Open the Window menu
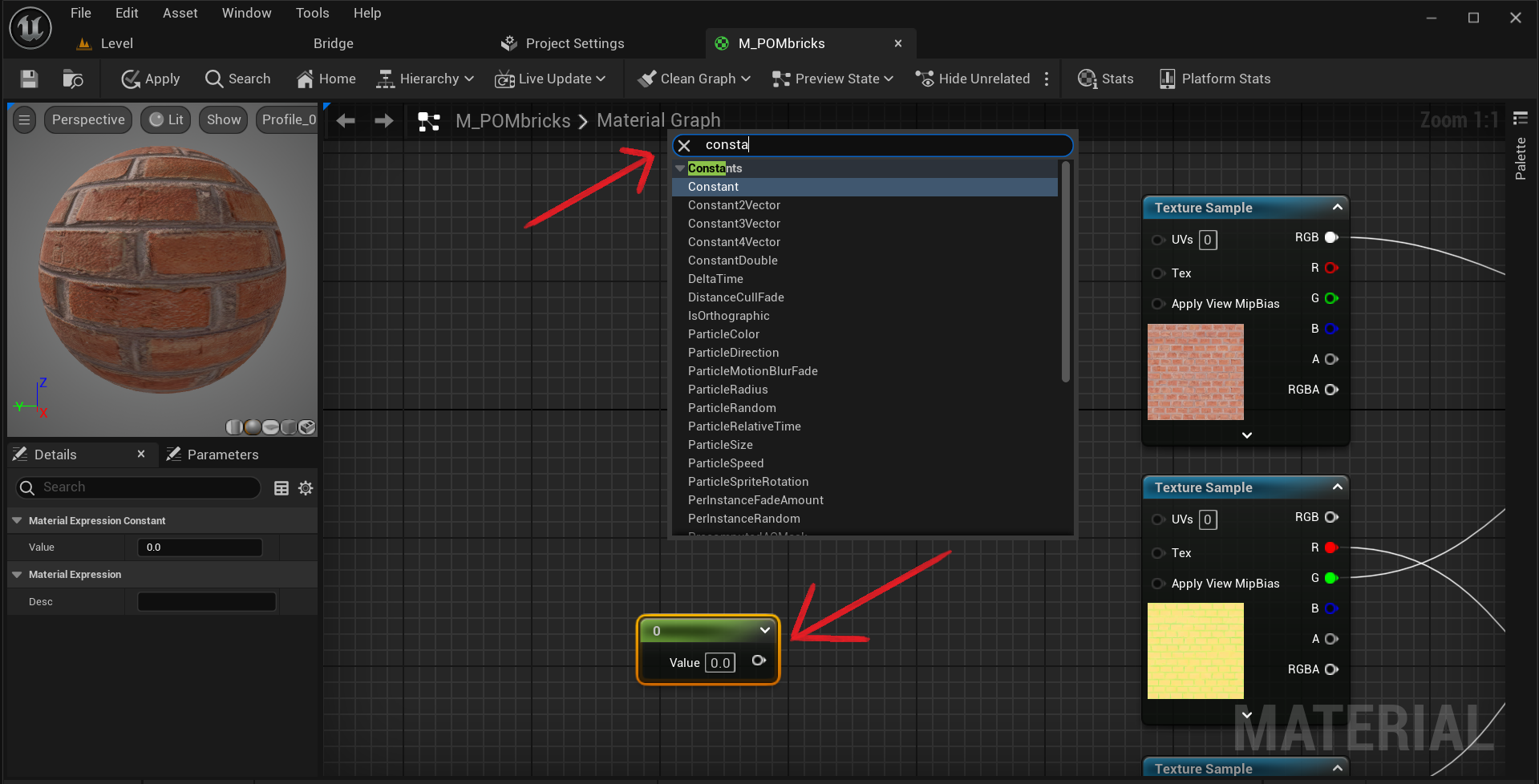The height and width of the screenshot is (784, 1539). [x=245, y=12]
